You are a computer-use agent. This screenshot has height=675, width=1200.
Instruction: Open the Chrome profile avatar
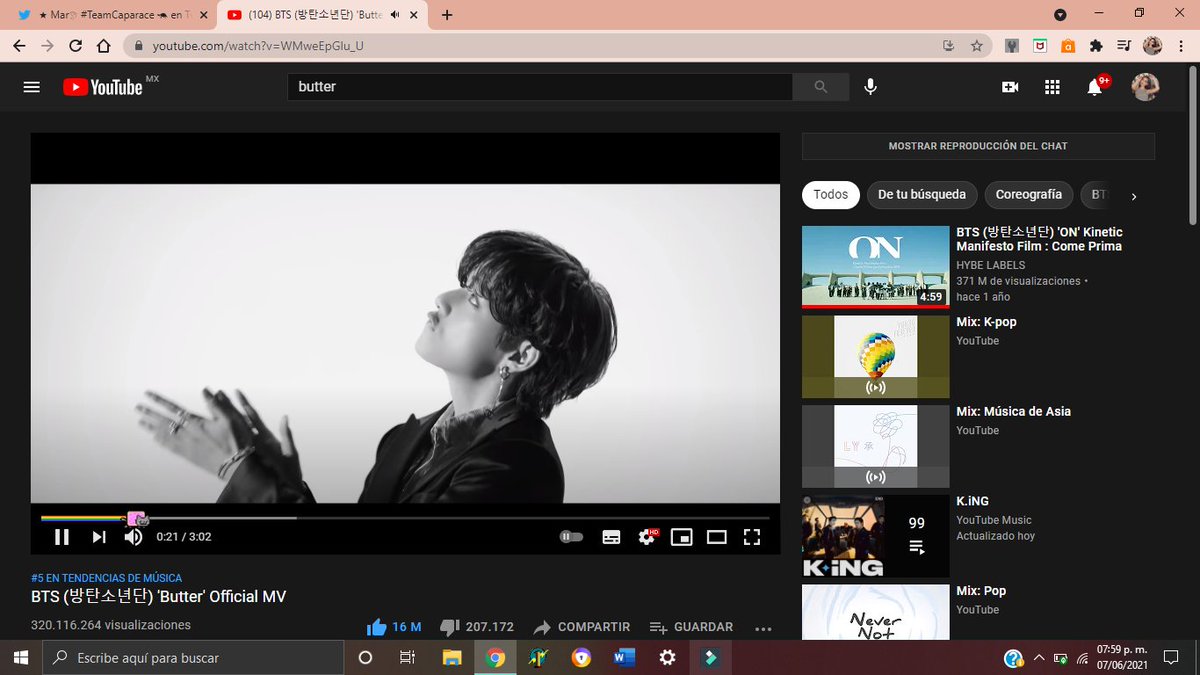(x=1152, y=46)
